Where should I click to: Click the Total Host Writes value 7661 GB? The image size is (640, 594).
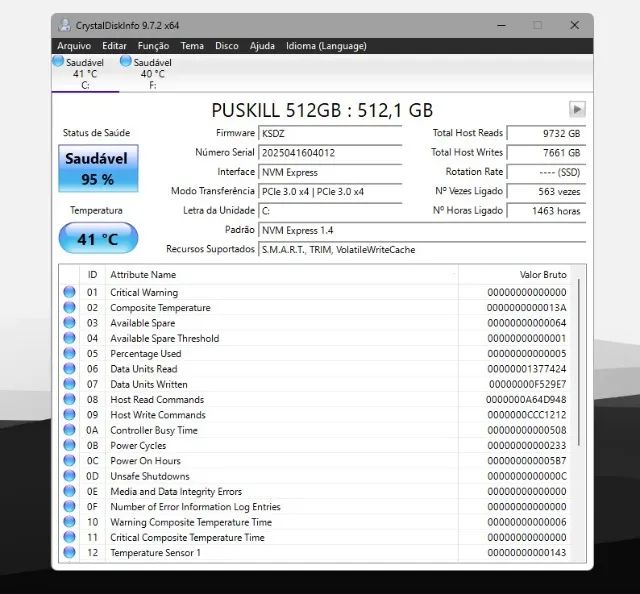pos(546,153)
